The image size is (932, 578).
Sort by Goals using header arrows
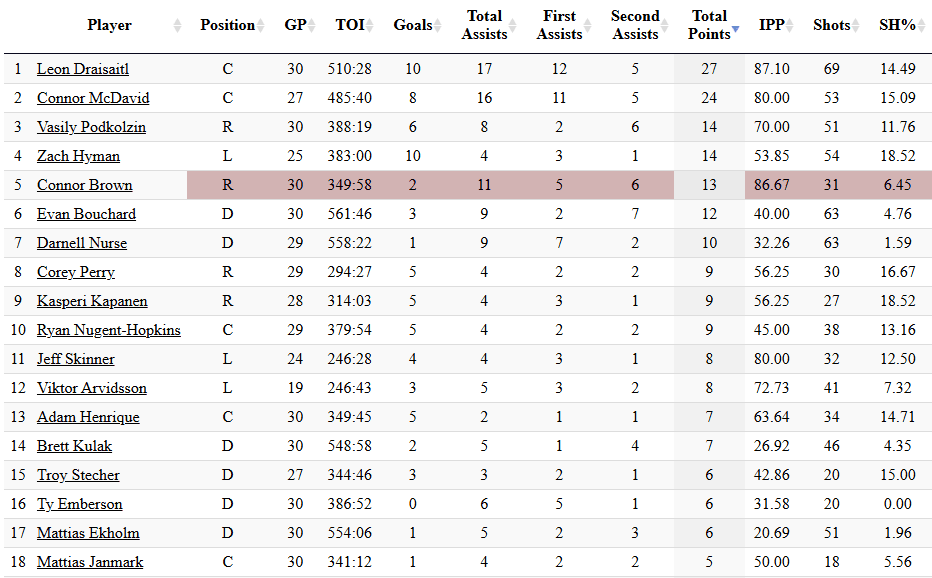point(438,26)
